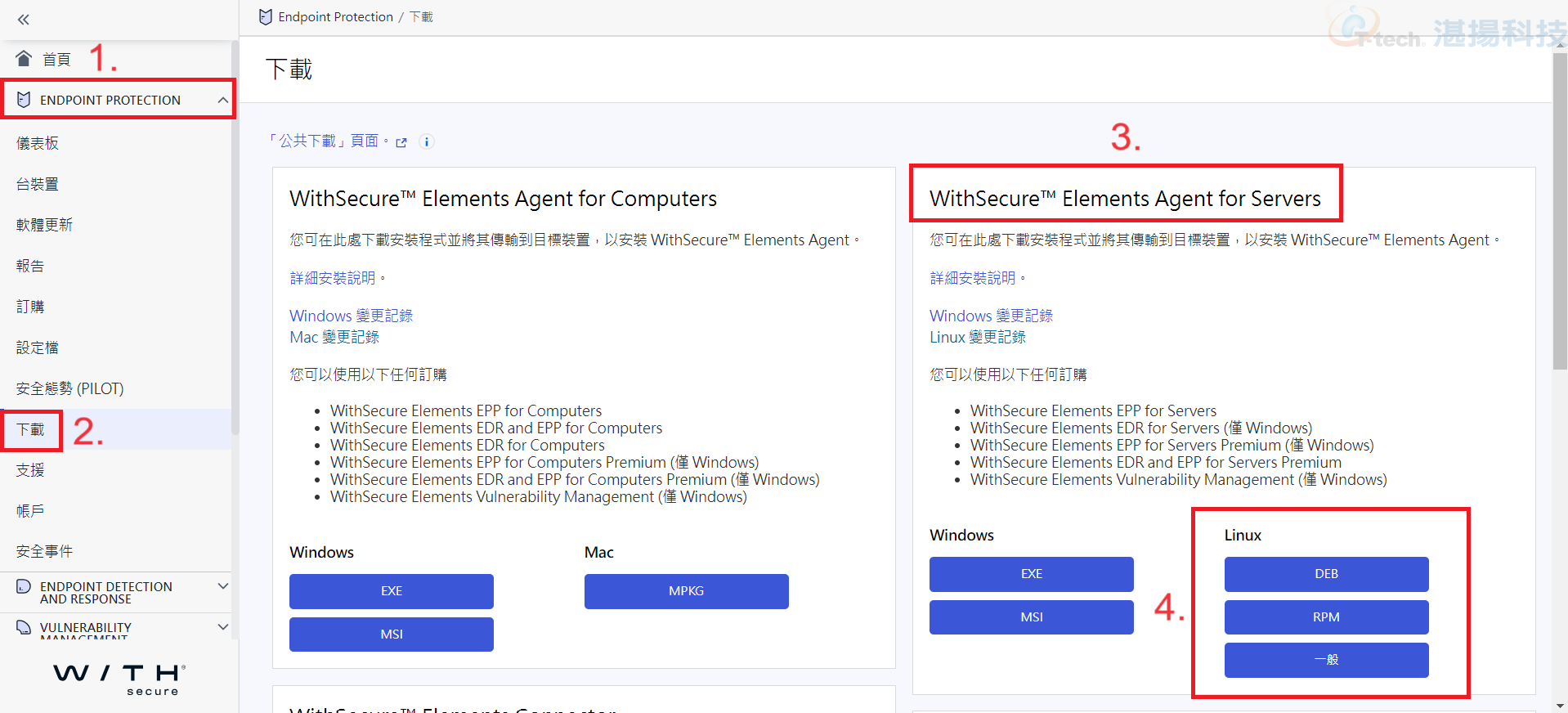Open 儀表板 dashboard menu item
The width and height of the screenshot is (1568, 713).
[38, 143]
